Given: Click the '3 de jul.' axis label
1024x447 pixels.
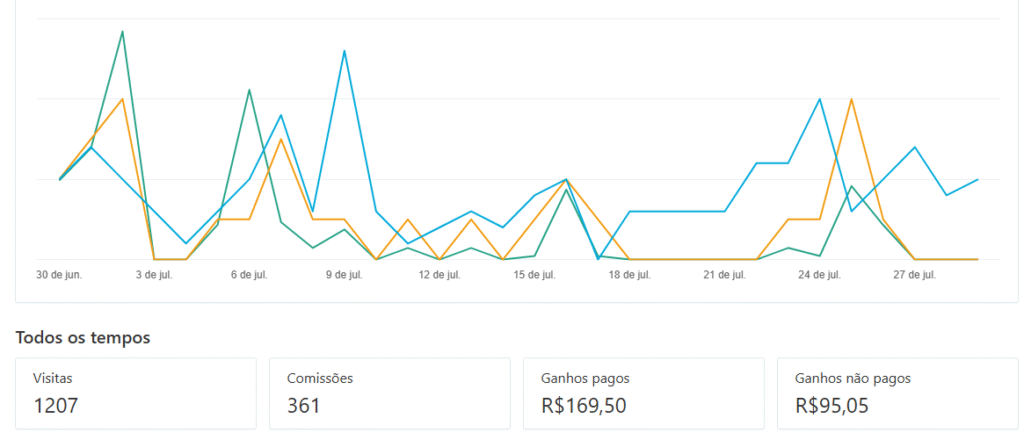Looking at the screenshot, I should (x=154, y=274).
